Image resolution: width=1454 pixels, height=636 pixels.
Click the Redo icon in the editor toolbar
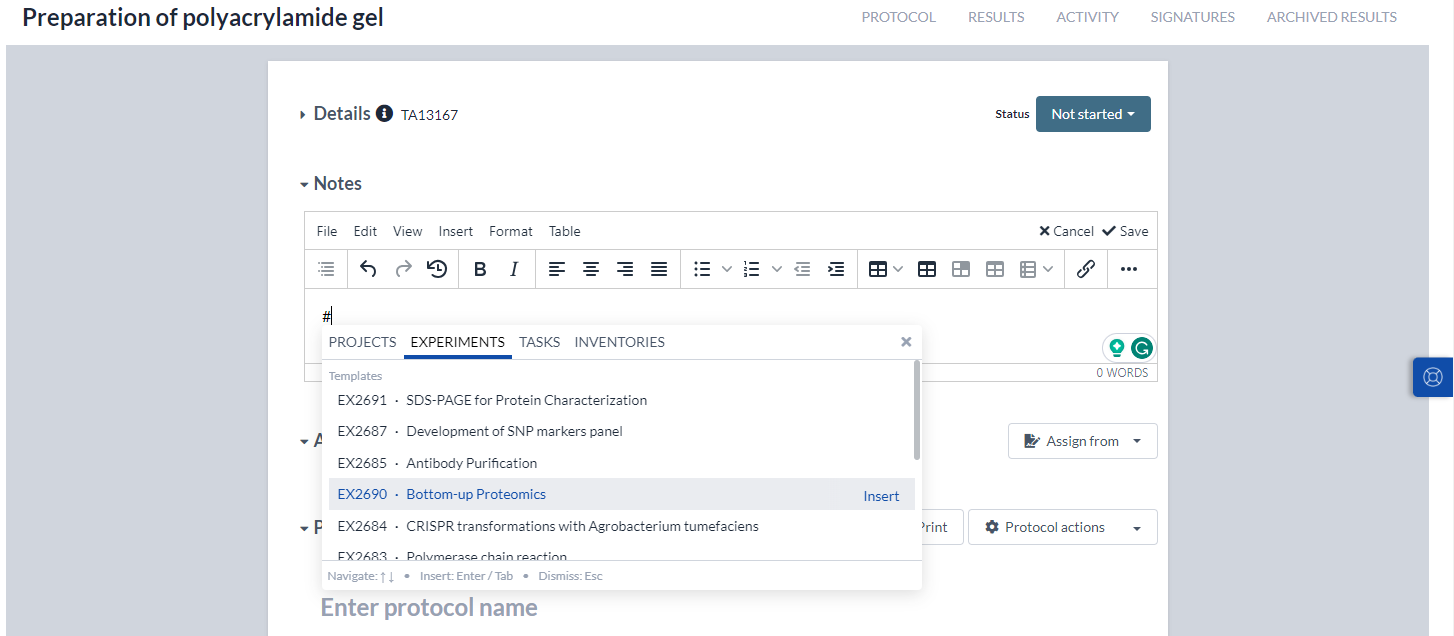402,269
